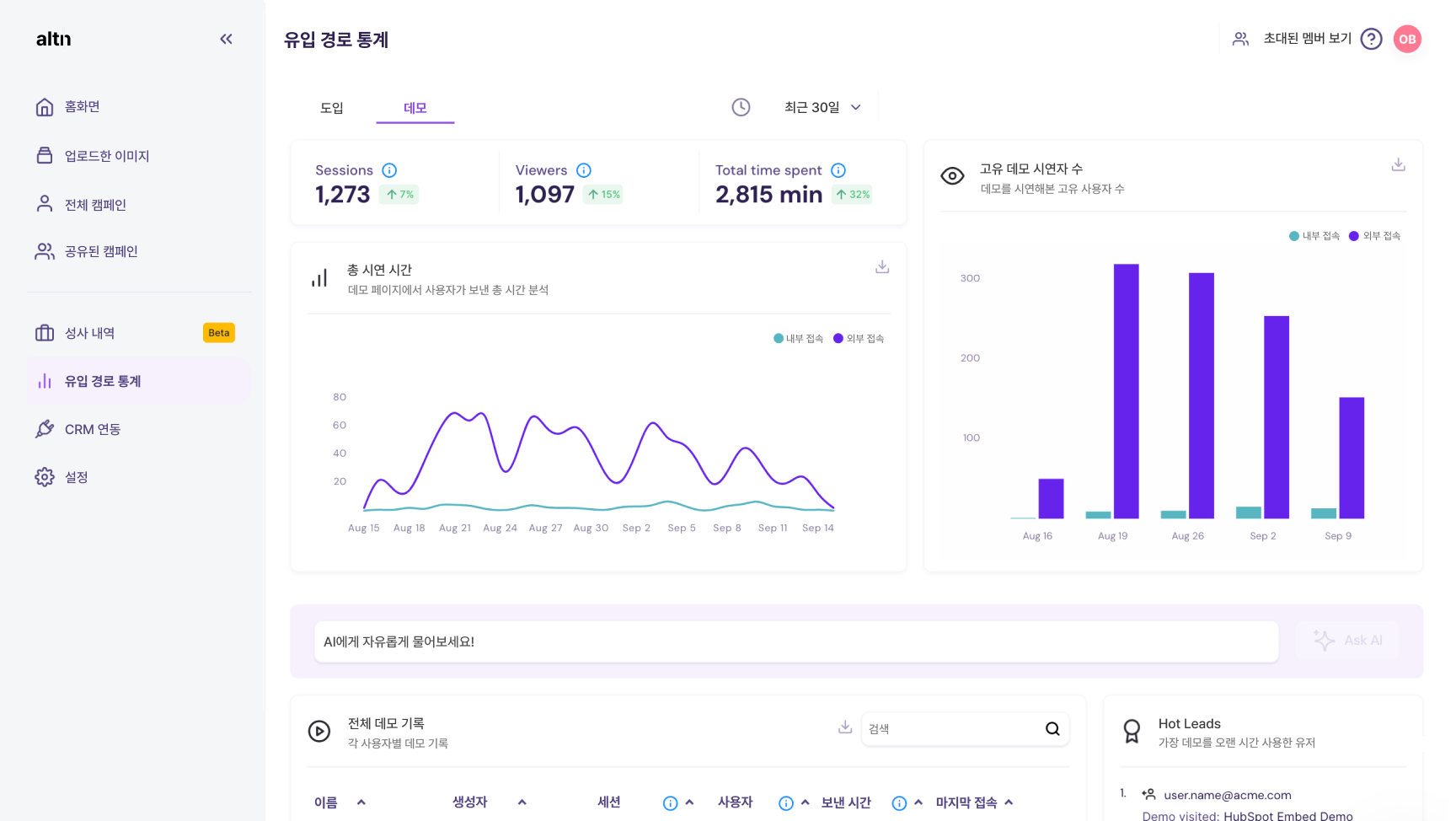
Task: Switch to the 데모 tab
Action: tap(415, 108)
